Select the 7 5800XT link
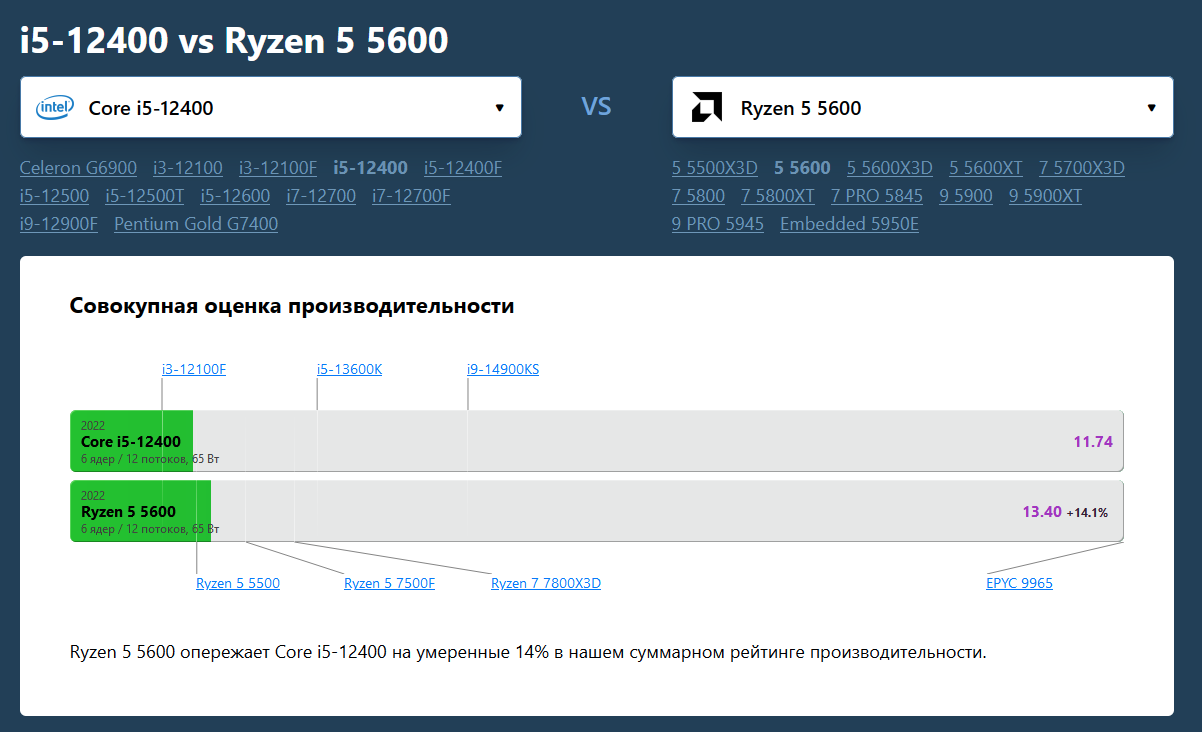The image size is (1202, 732). pos(778,196)
